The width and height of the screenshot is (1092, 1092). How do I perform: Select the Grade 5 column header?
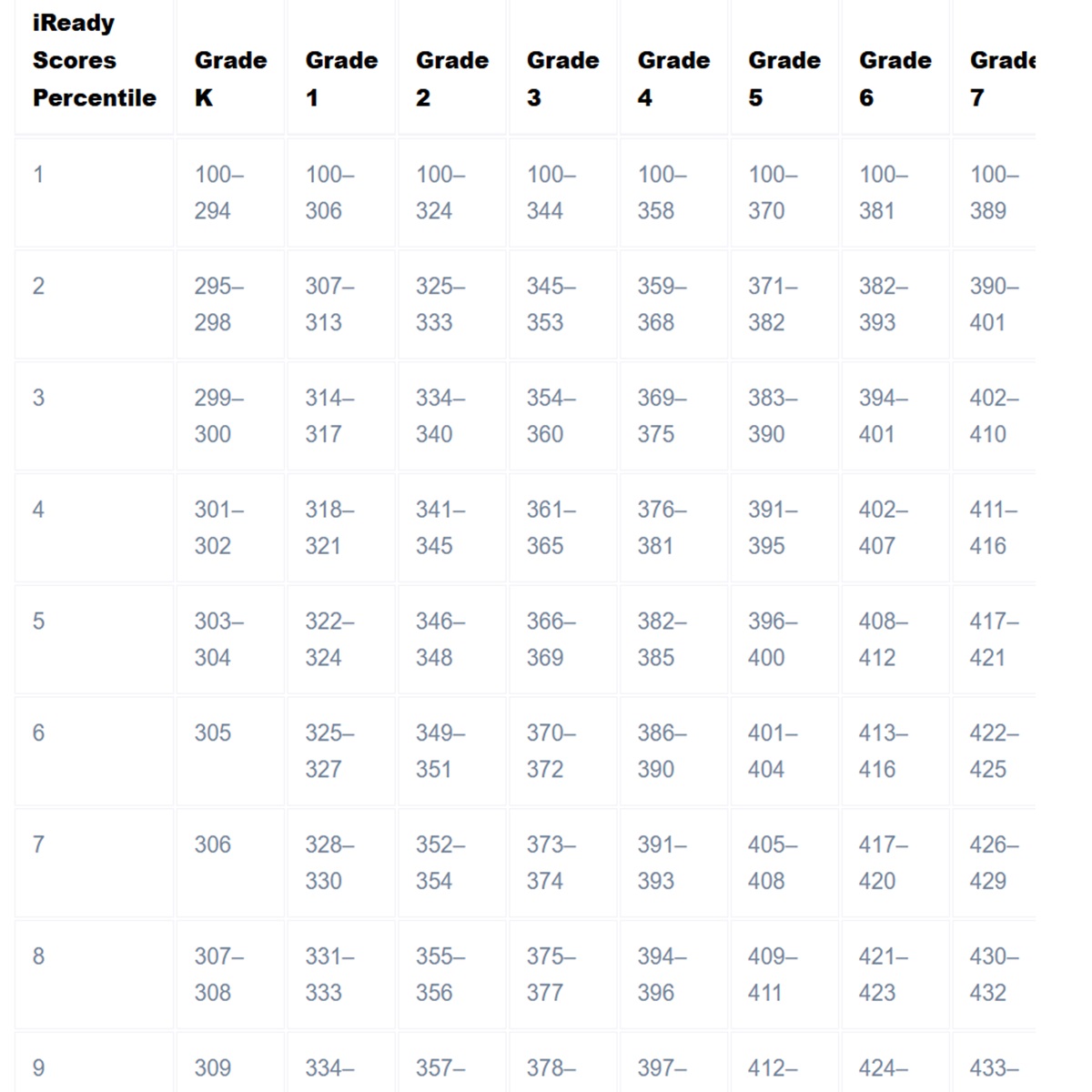pyautogui.click(x=784, y=79)
